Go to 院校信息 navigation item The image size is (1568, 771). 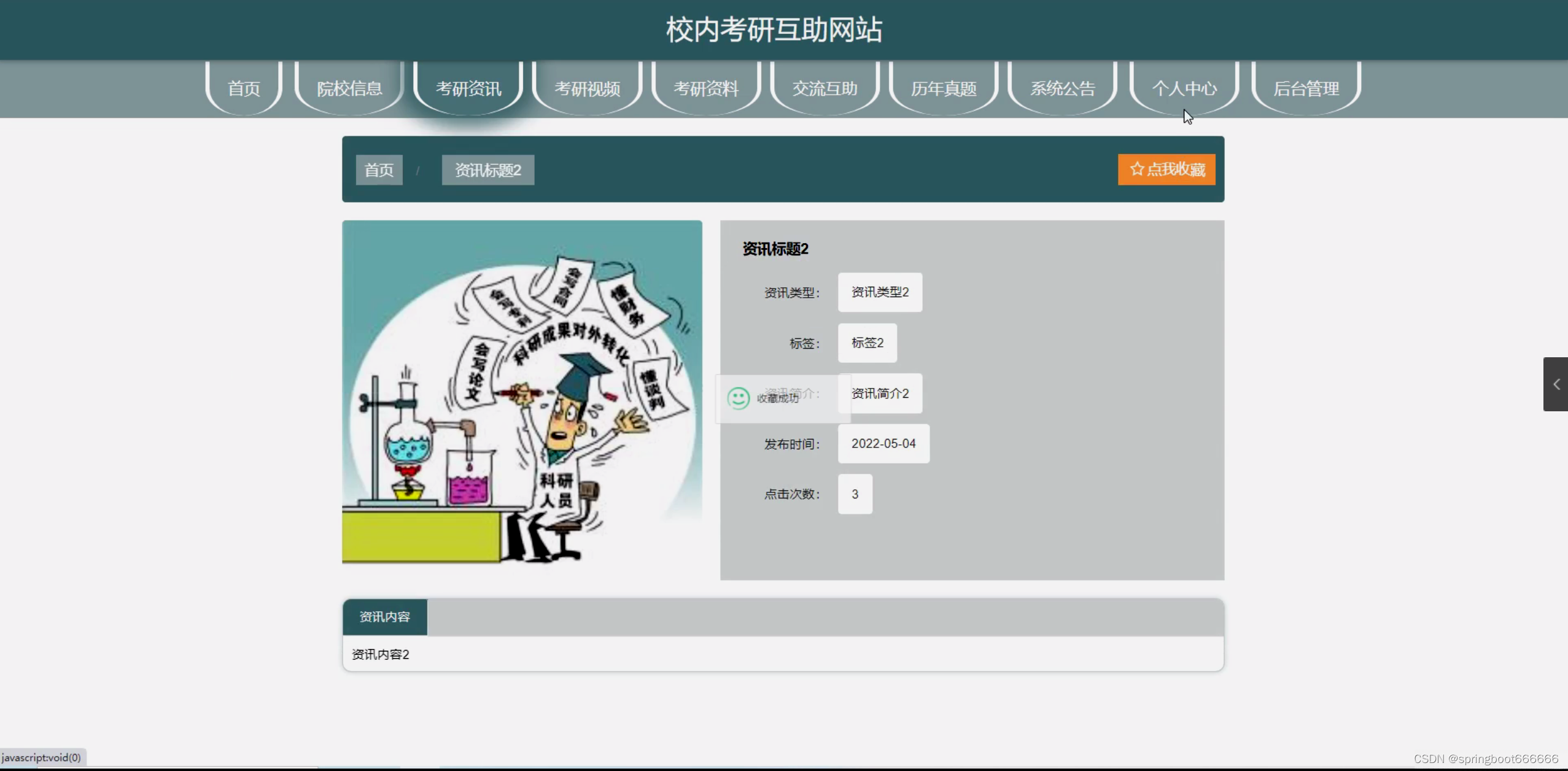pyautogui.click(x=349, y=89)
